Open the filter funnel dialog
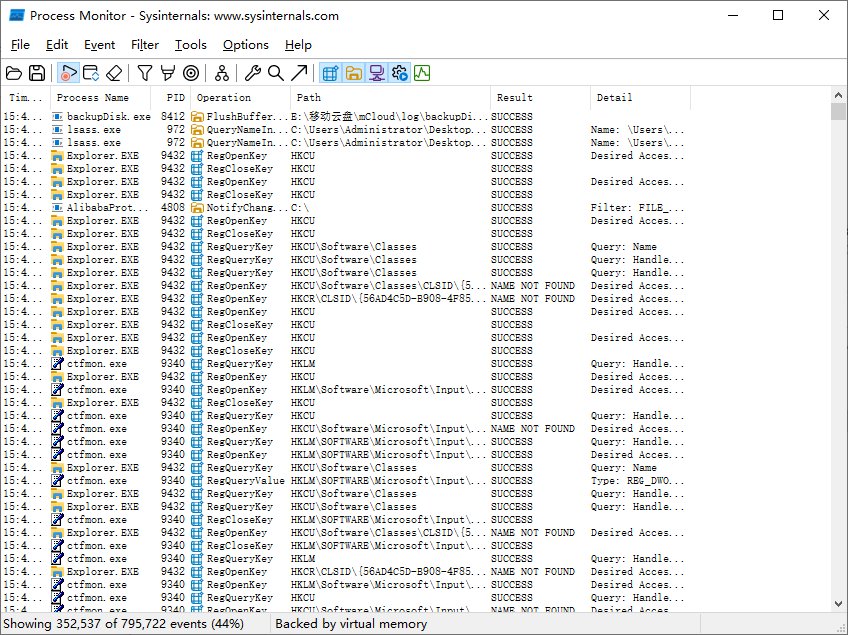The image size is (848, 635). pos(144,73)
